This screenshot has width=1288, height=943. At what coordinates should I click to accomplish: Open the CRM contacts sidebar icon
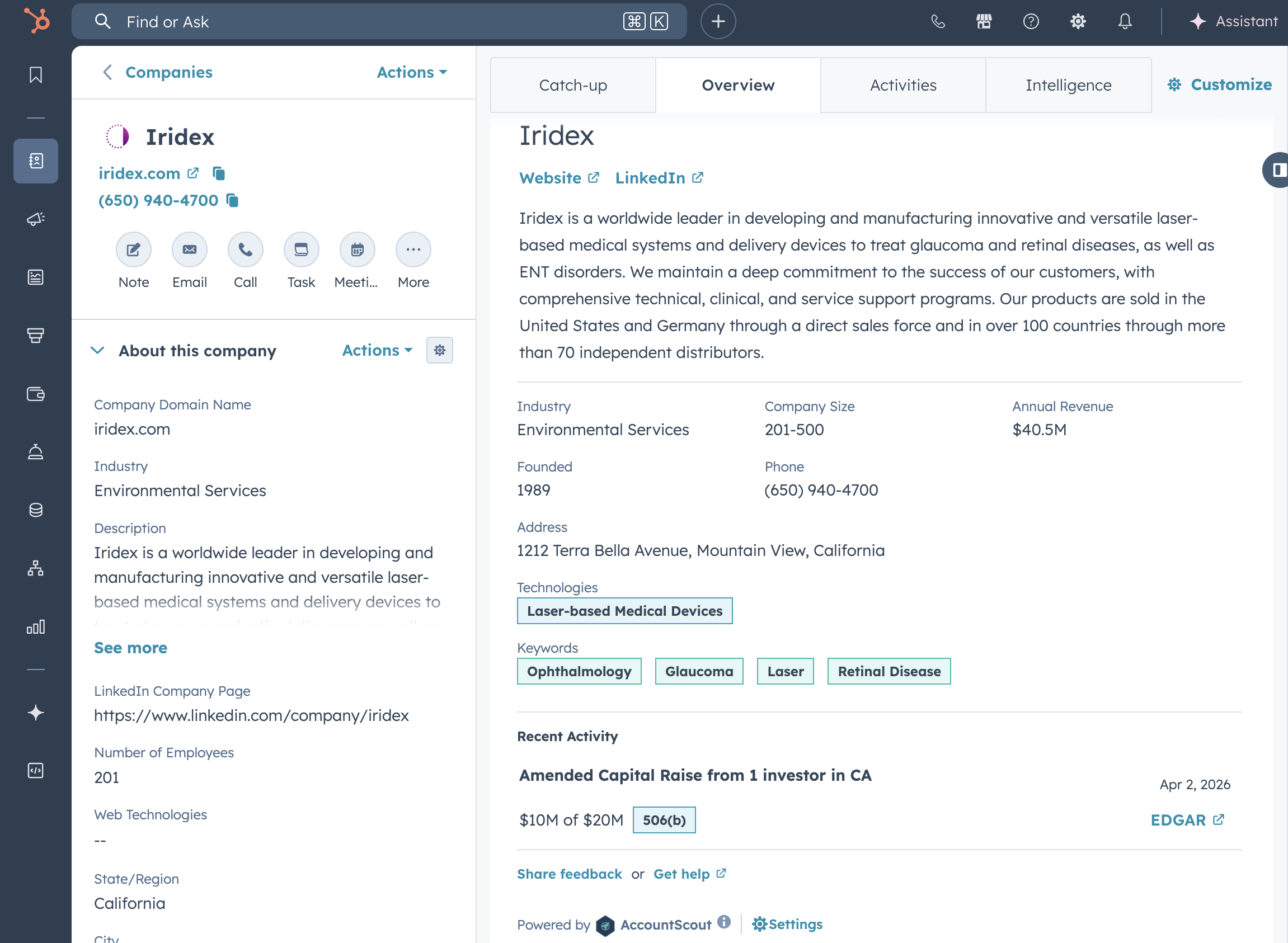click(35, 161)
